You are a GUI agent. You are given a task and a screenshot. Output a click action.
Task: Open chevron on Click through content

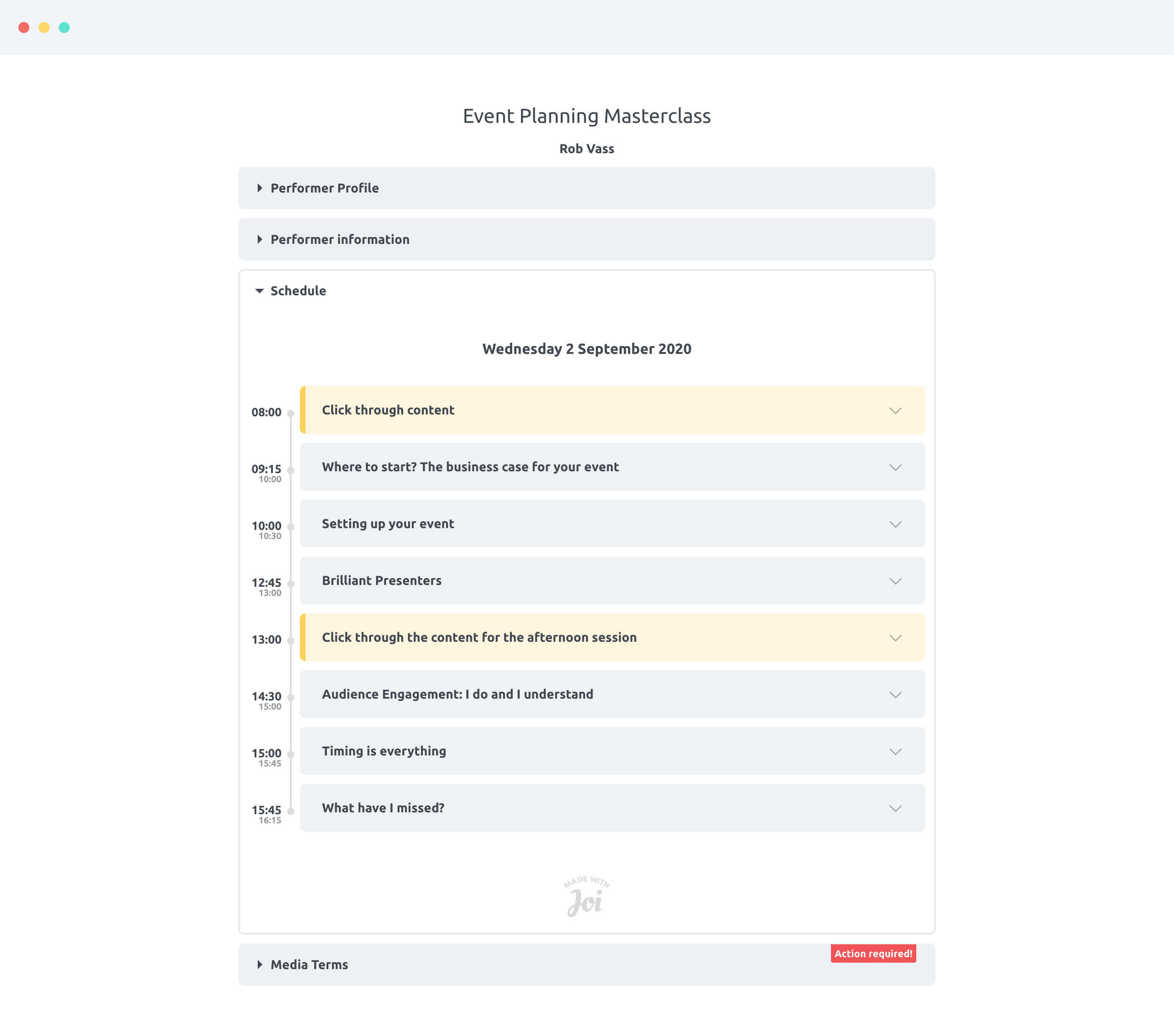tap(895, 411)
